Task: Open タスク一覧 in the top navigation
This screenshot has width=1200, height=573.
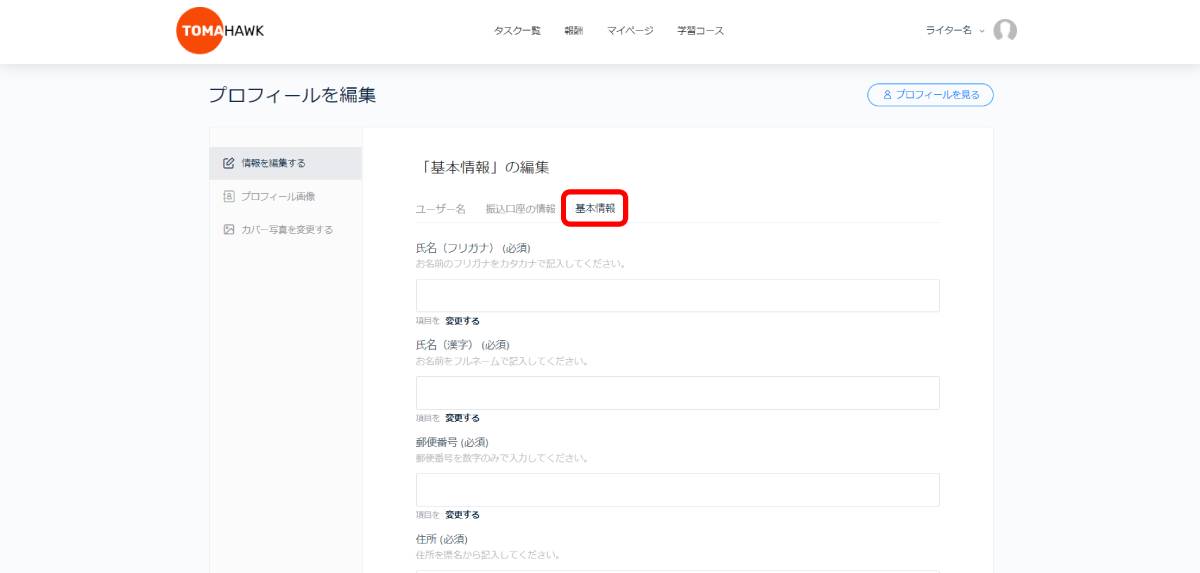Action: 517,31
